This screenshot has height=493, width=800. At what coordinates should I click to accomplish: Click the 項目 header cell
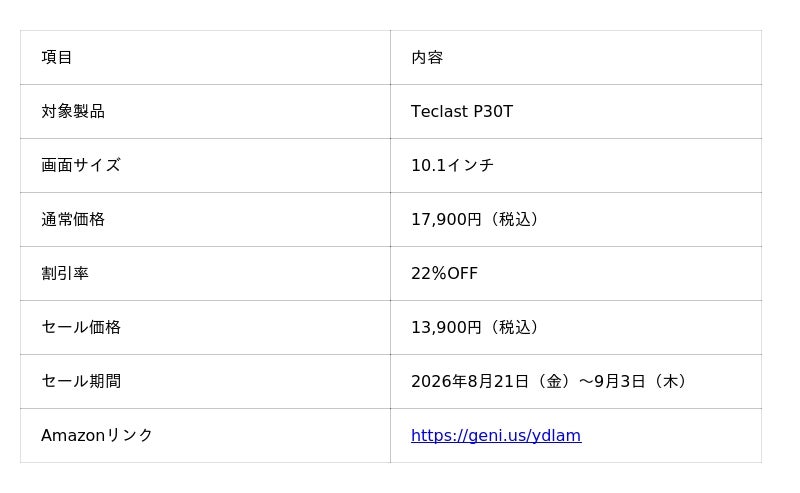tap(205, 57)
